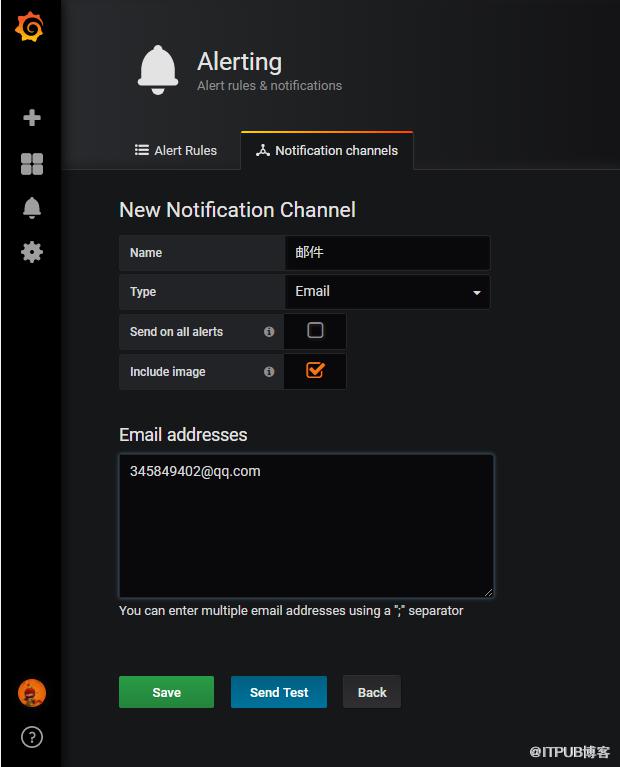The height and width of the screenshot is (767, 620).
Task: Open the Help question mark icon
Action: [x=32, y=737]
